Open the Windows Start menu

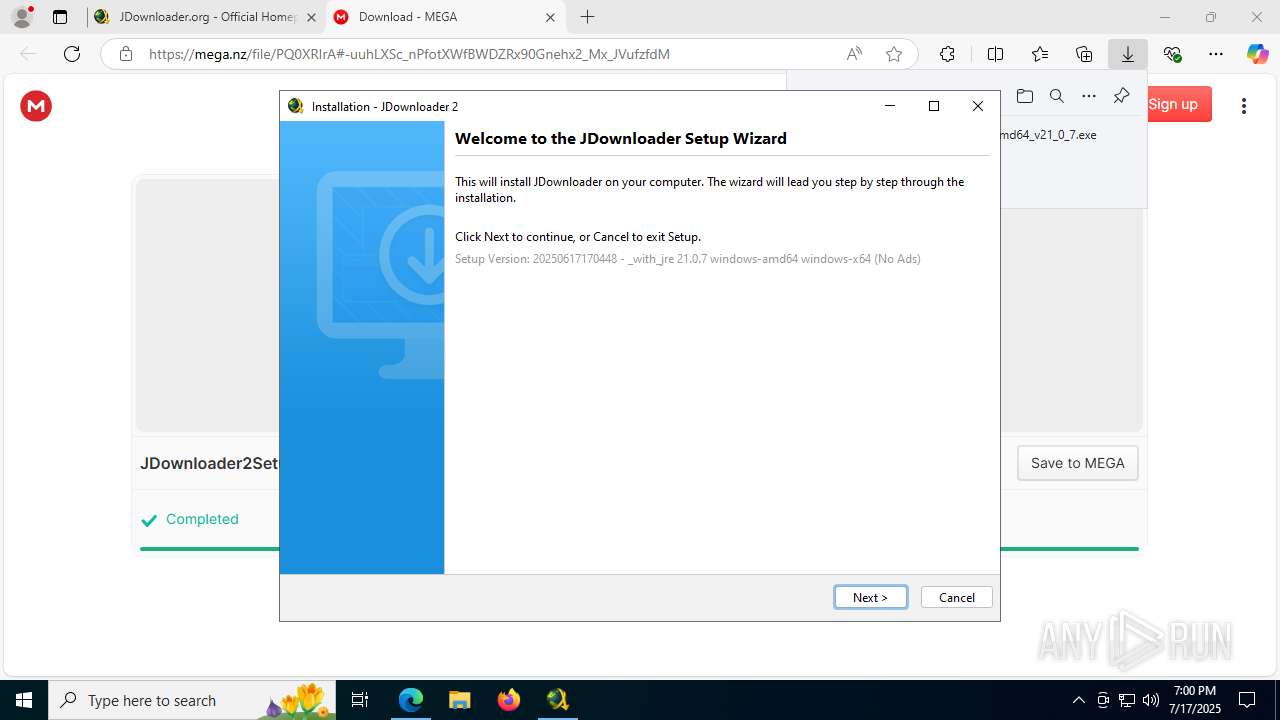[24, 700]
